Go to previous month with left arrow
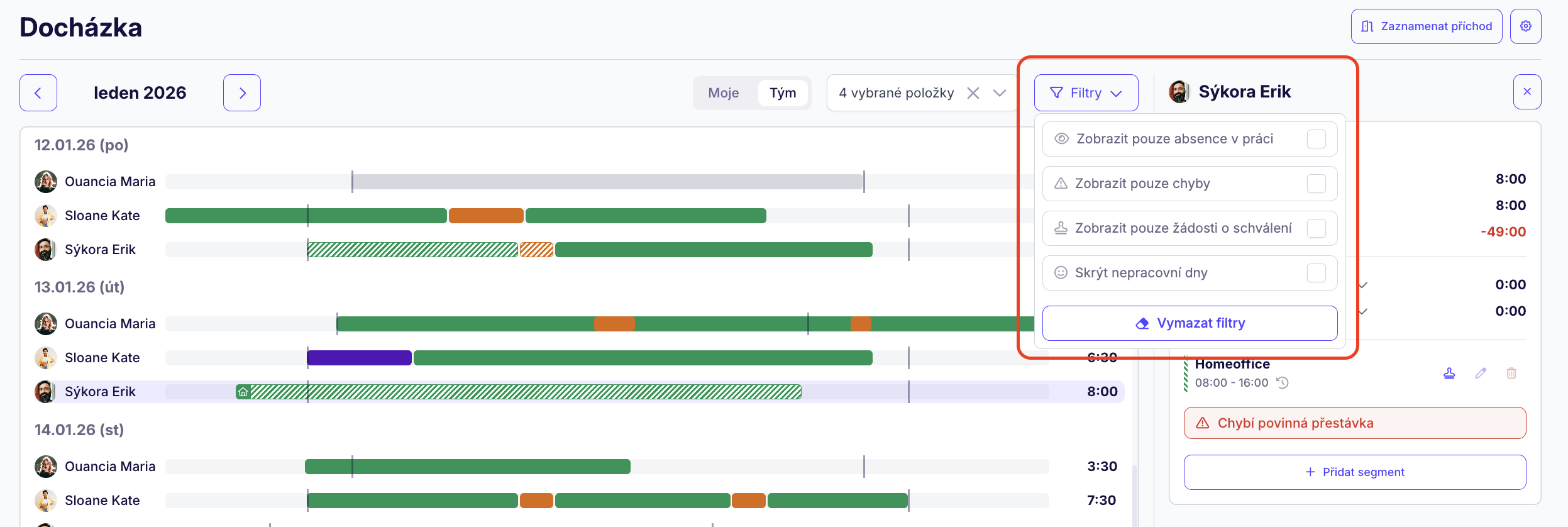 38,93
